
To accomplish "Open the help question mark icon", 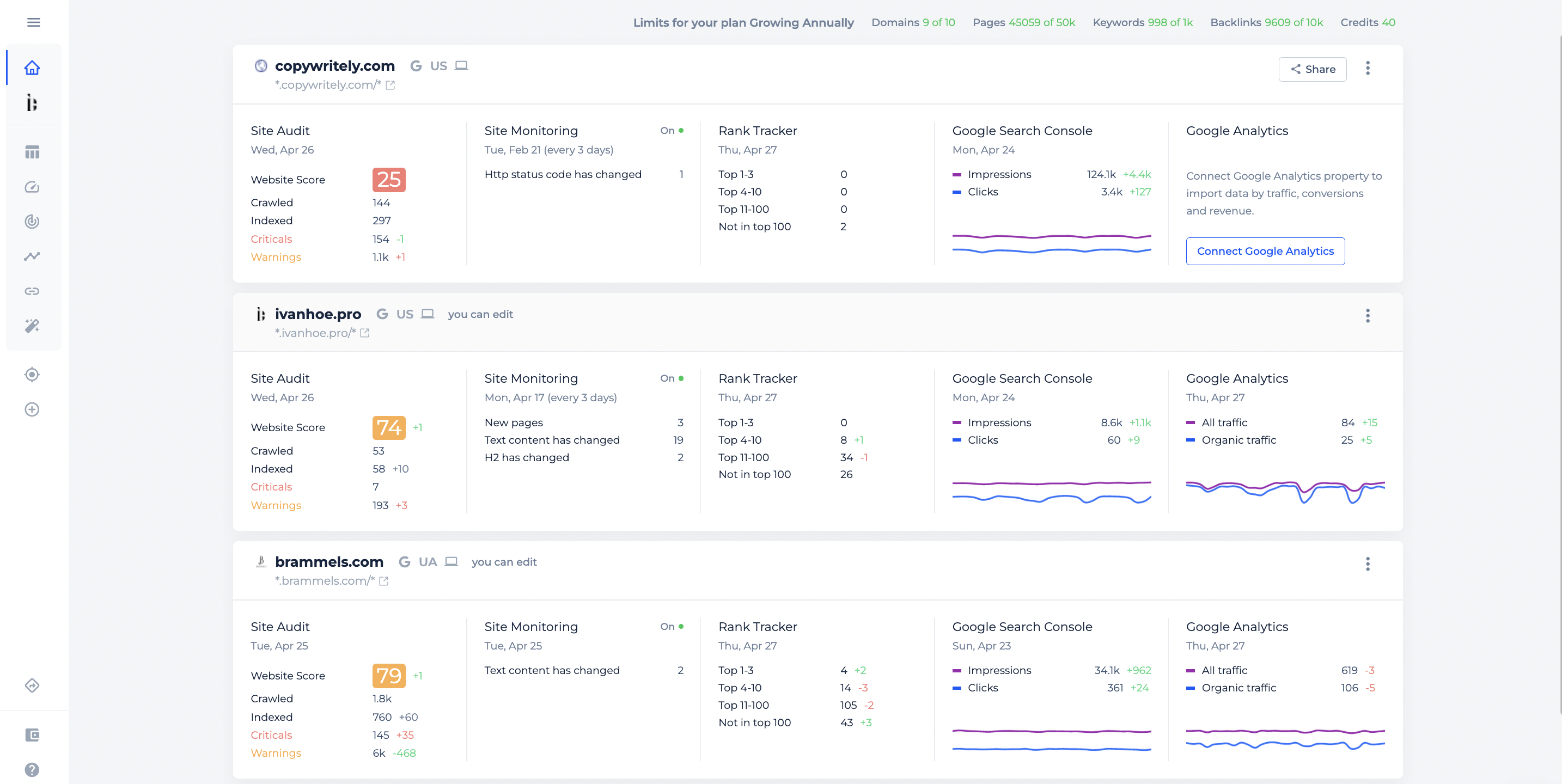I will click(32, 769).
